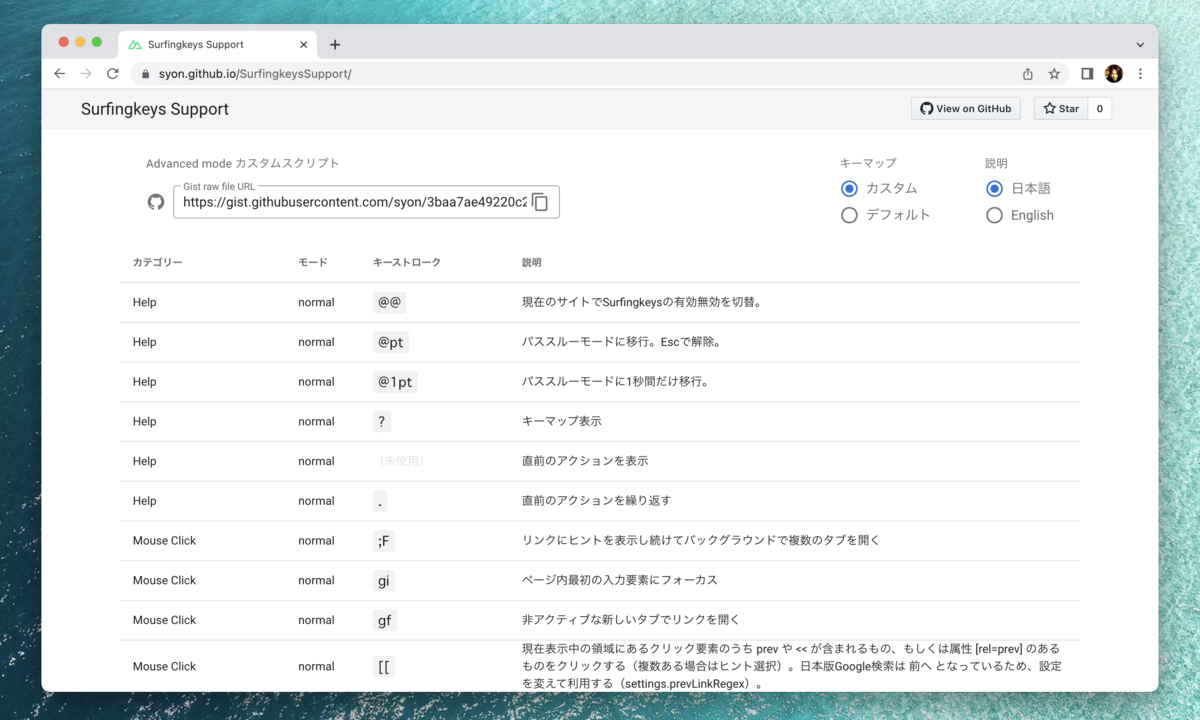Click description キーマップ表示
The height and width of the screenshot is (720, 1200).
562,421
